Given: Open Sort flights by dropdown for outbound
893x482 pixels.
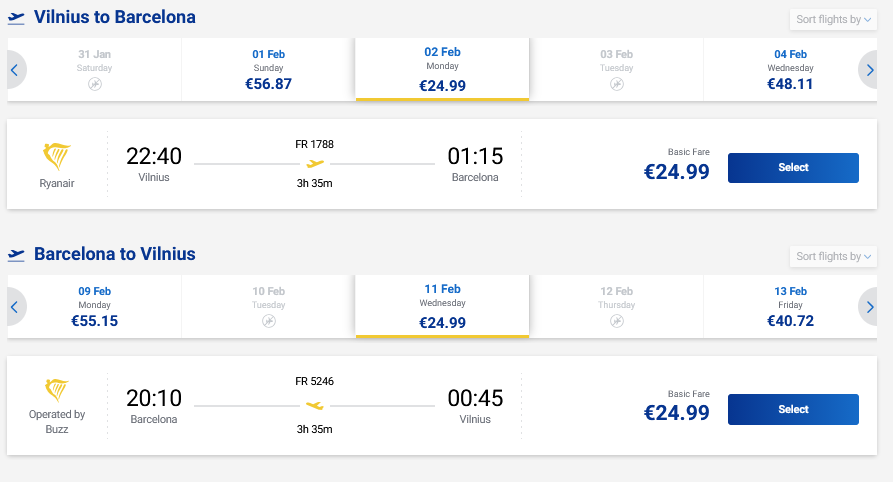Looking at the screenshot, I should click(x=833, y=20).
